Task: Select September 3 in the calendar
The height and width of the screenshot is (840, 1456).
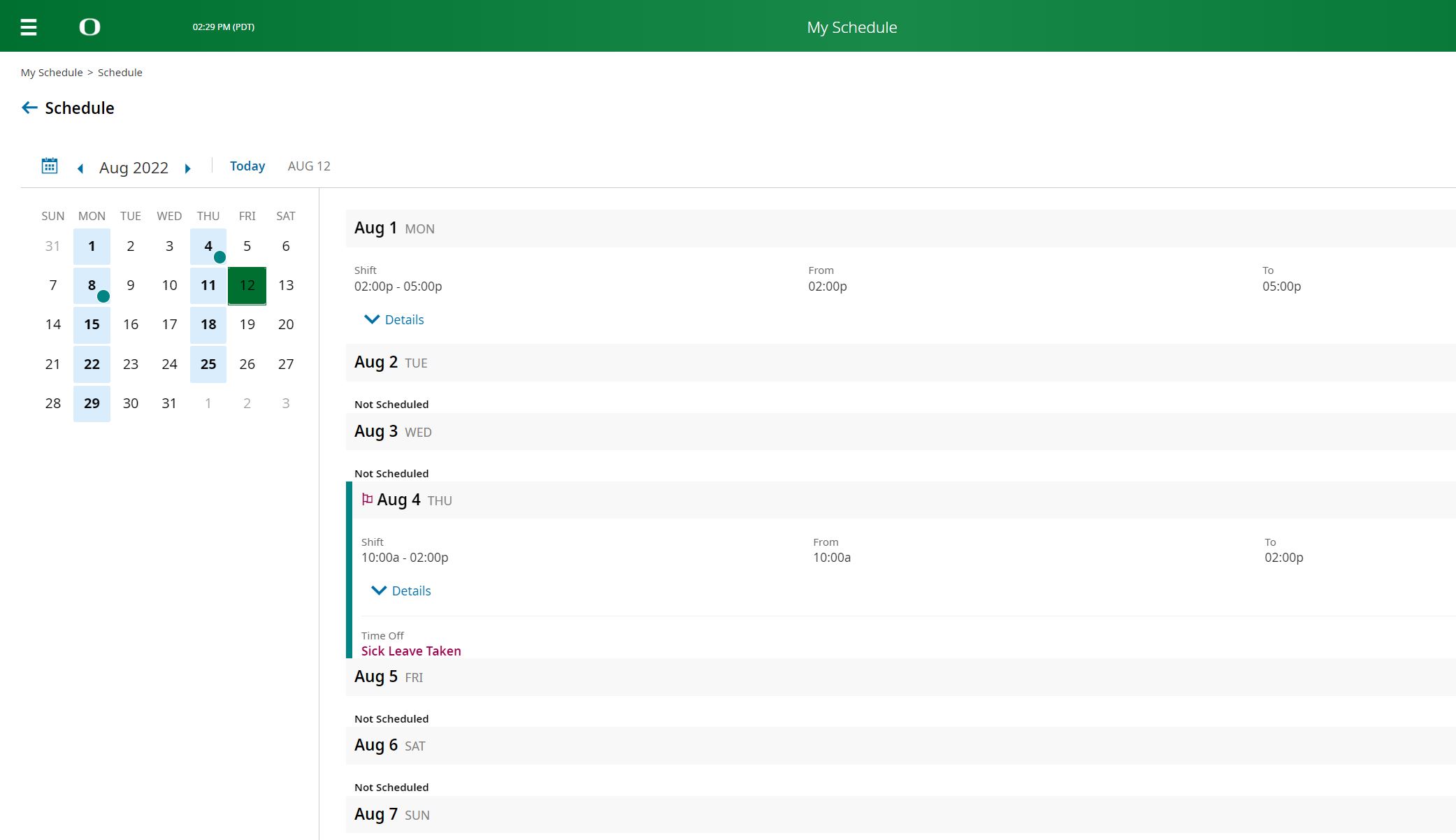Action: point(286,404)
